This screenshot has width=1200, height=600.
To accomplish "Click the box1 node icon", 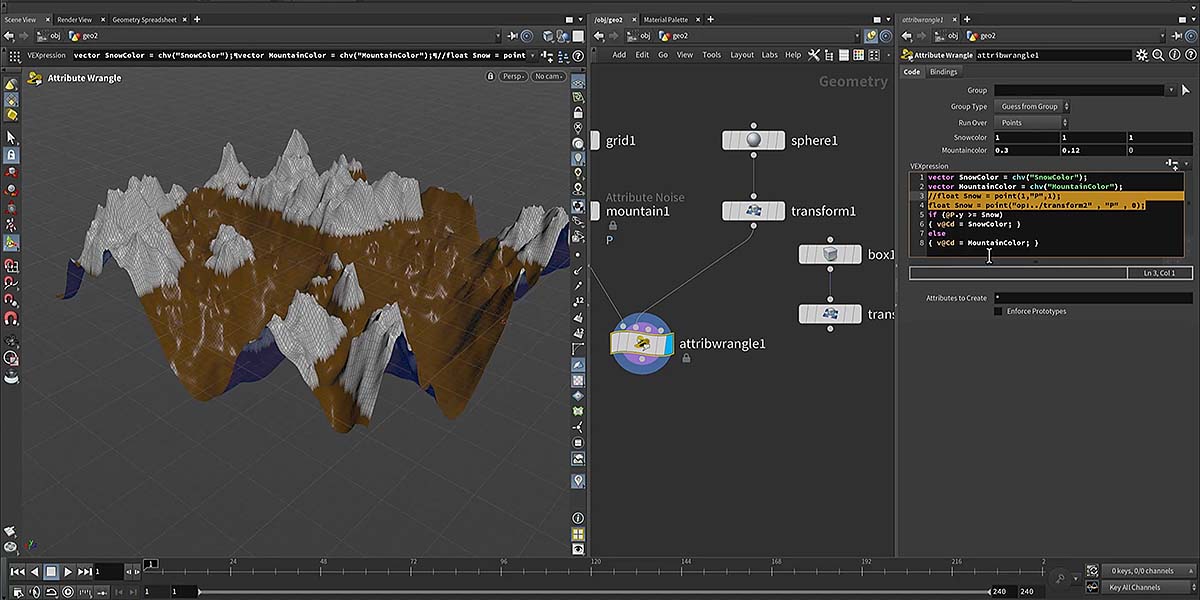I will coord(829,254).
